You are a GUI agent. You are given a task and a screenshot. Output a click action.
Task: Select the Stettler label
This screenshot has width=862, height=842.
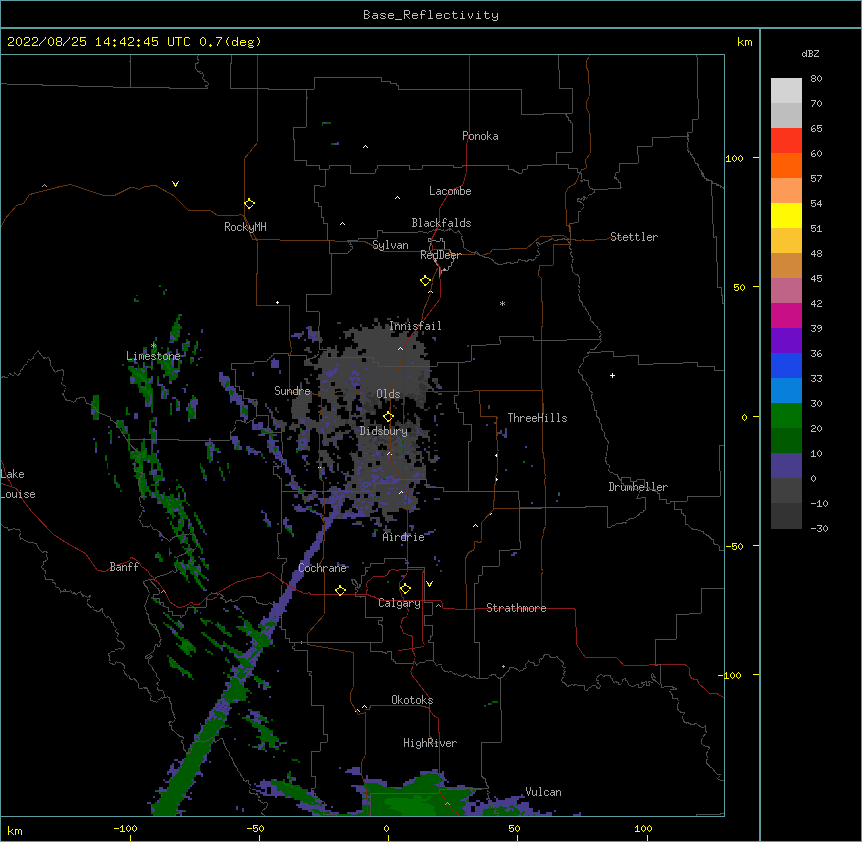(x=634, y=237)
